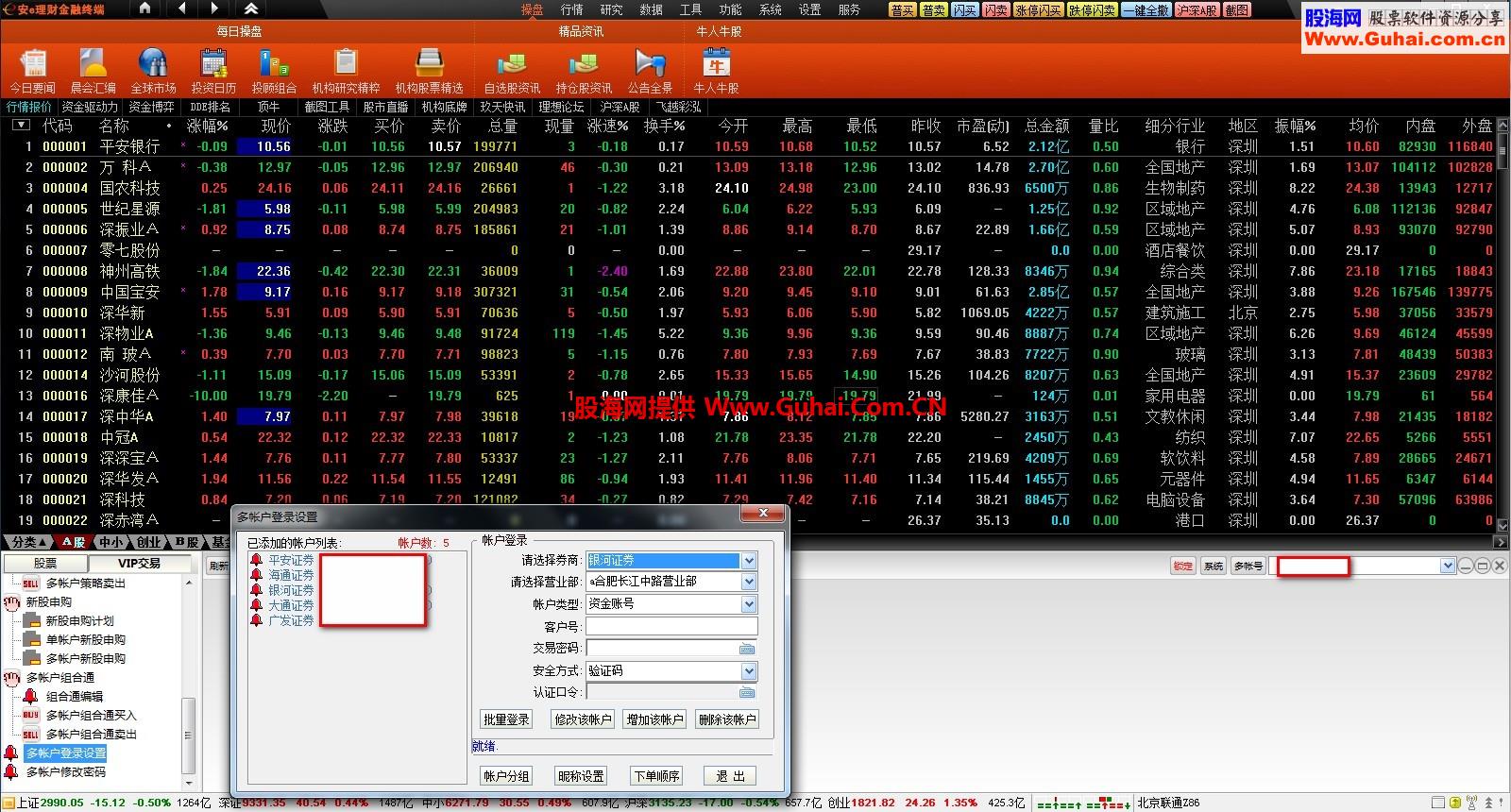Image resolution: width=1511 pixels, height=812 pixels.
Task: Collapse the 新股申购 tree node
Action: [x=11, y=601]
